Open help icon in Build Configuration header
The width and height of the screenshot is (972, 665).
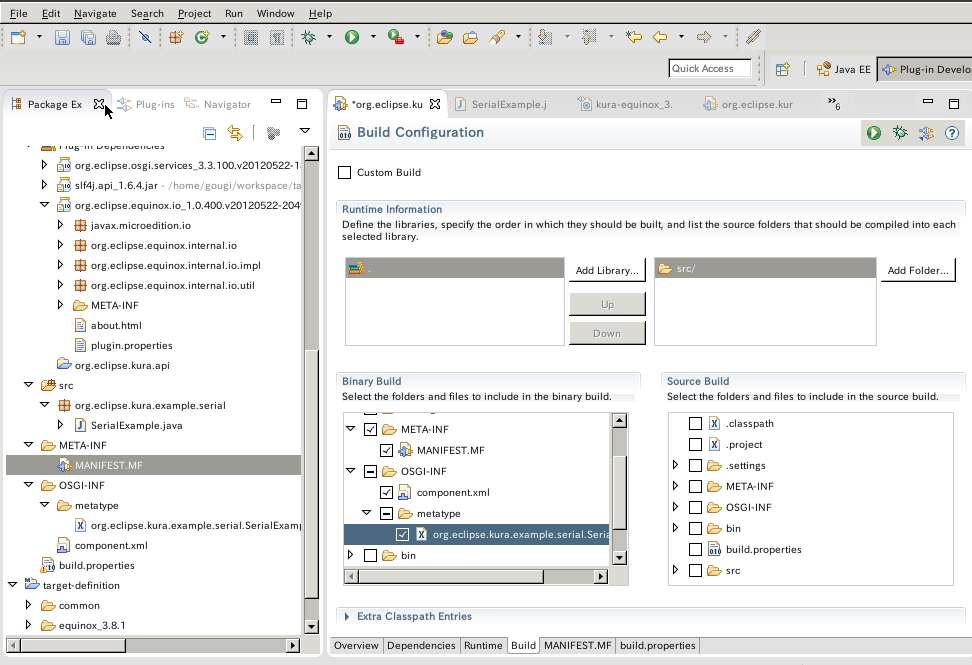tap(952, 133)
